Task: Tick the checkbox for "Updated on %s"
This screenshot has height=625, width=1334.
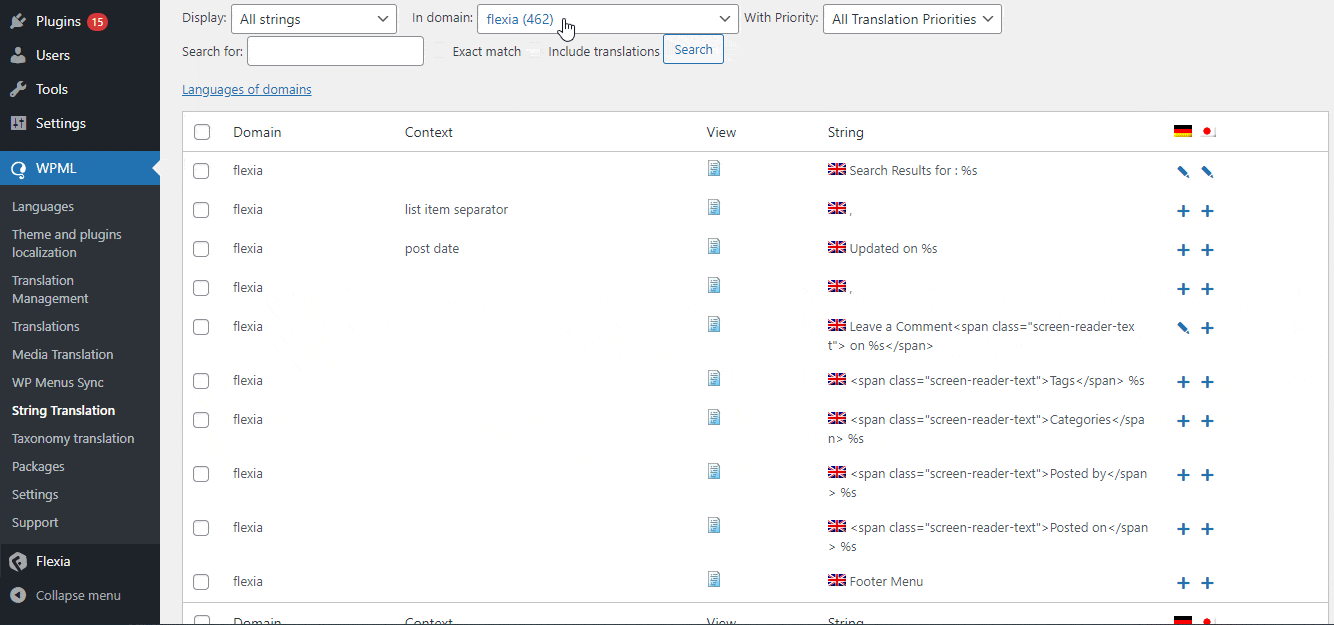Action: (x=201, y=249)
